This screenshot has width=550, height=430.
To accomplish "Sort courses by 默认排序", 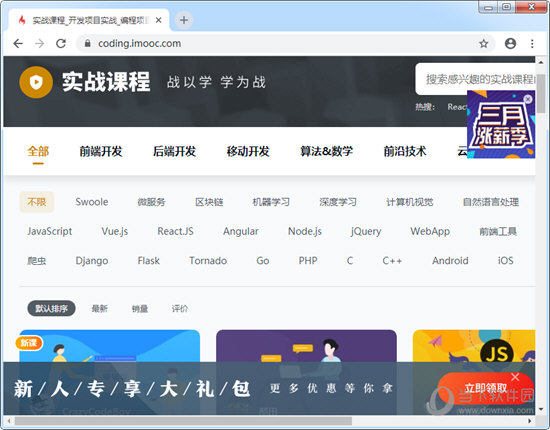I will coord(52,309).
